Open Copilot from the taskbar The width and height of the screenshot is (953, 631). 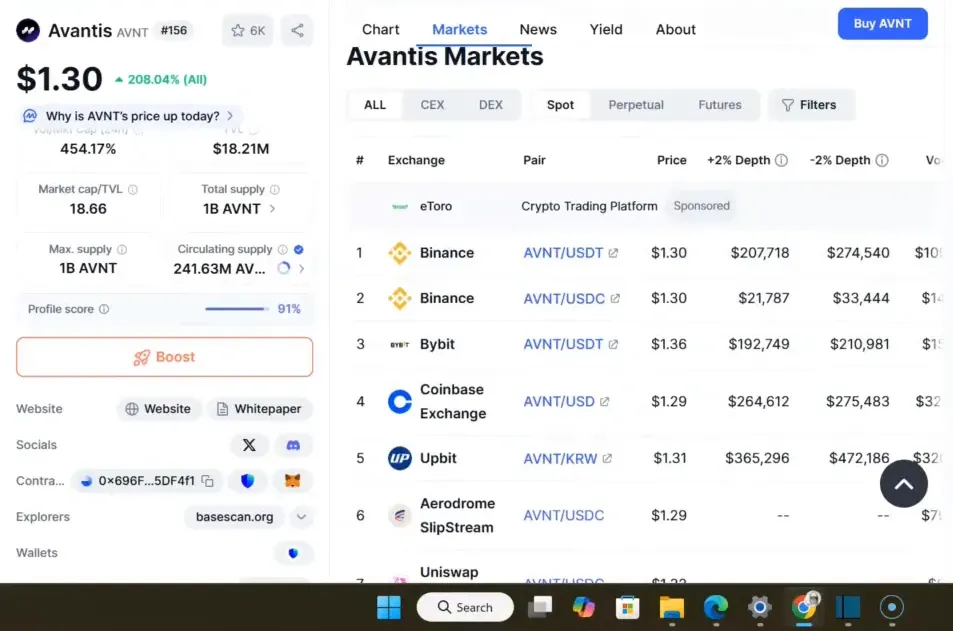[x=583, y=607]
